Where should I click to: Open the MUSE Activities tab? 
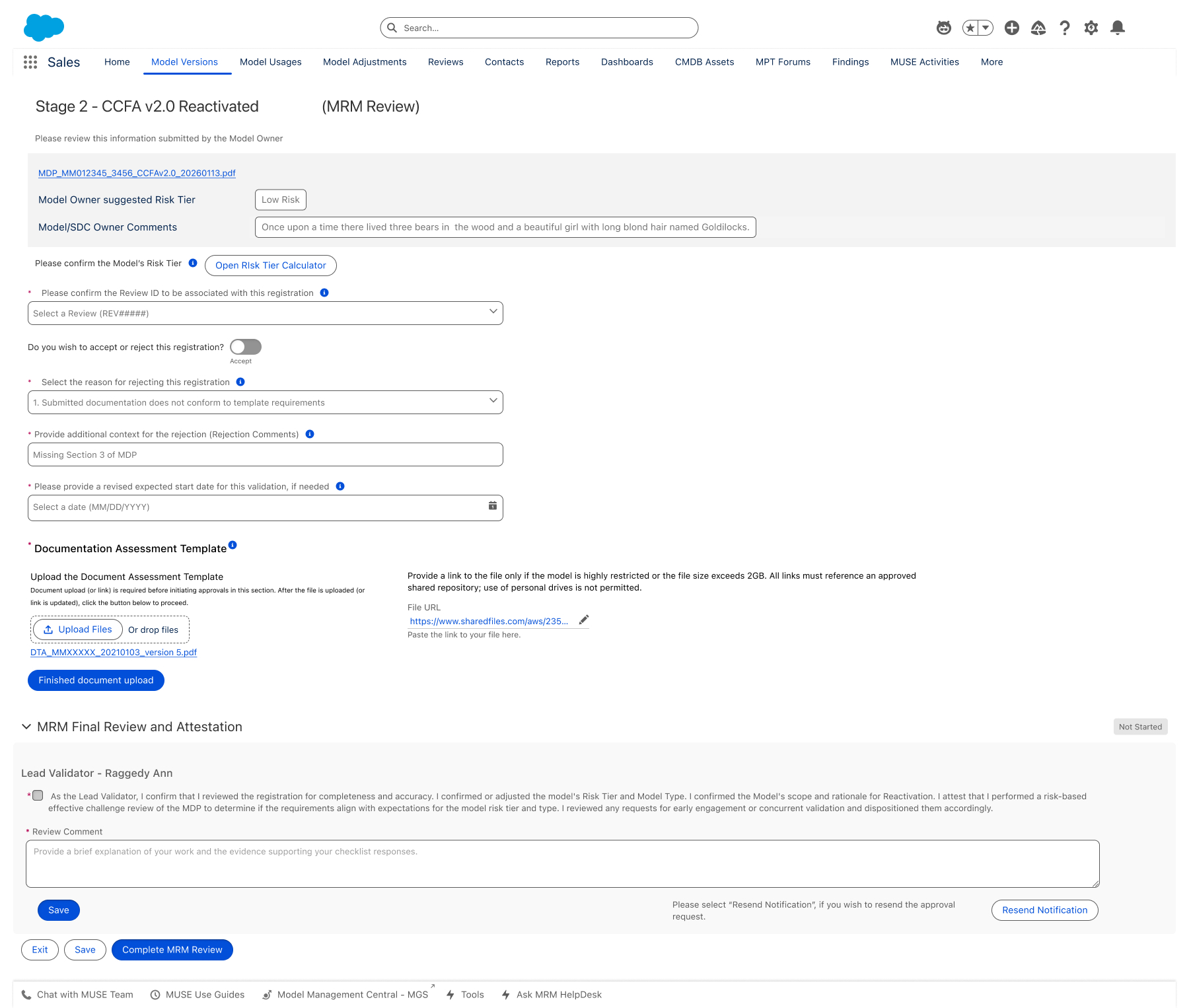pos(925,62)
